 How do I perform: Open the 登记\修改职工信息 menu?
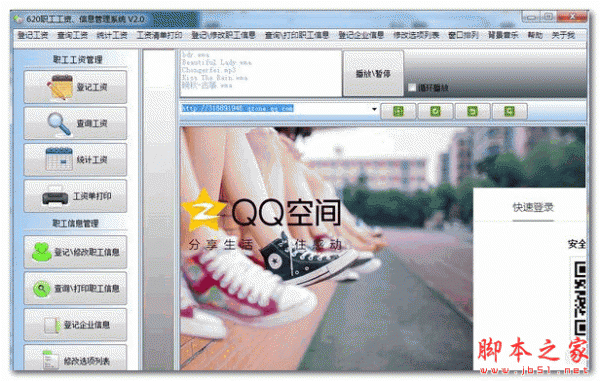click(x=223, y=35)
